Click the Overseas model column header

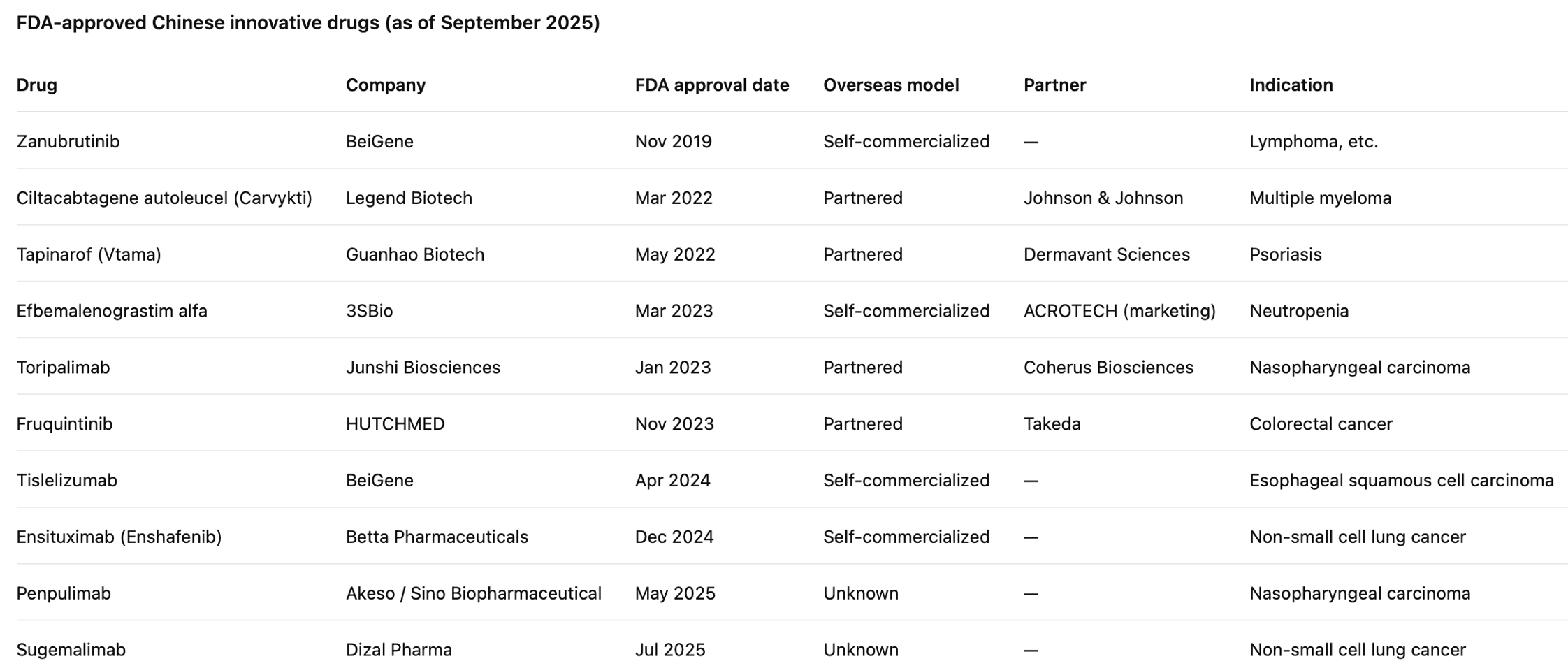tap(890, 85)
